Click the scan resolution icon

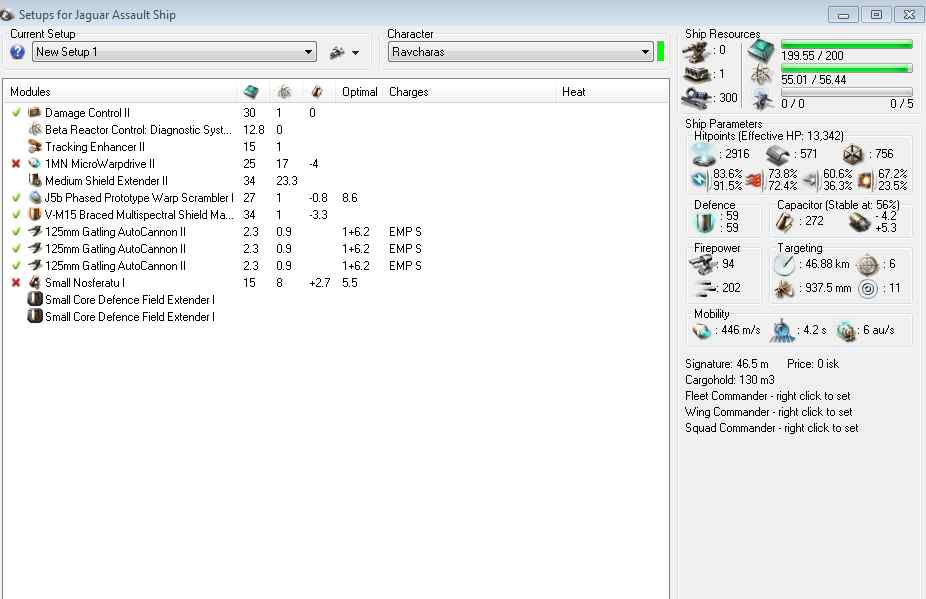tap(784, 289)
